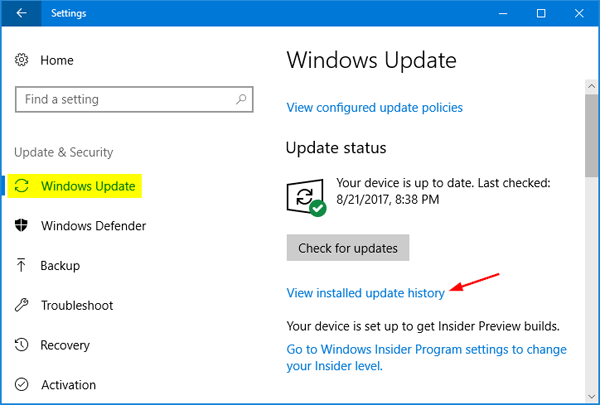Click the Update & Security category label
Viewport: 600px width, 405px height.
coord(64,152)
